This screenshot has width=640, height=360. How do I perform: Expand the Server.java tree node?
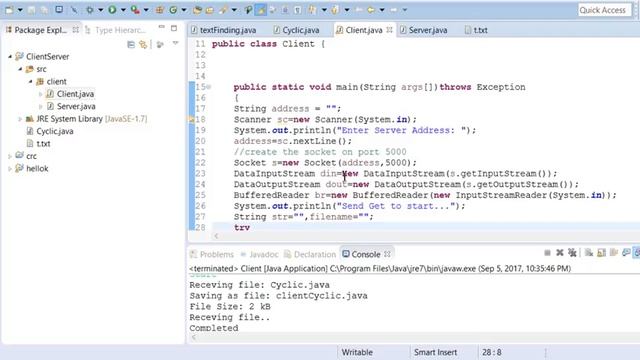point(40,107)
